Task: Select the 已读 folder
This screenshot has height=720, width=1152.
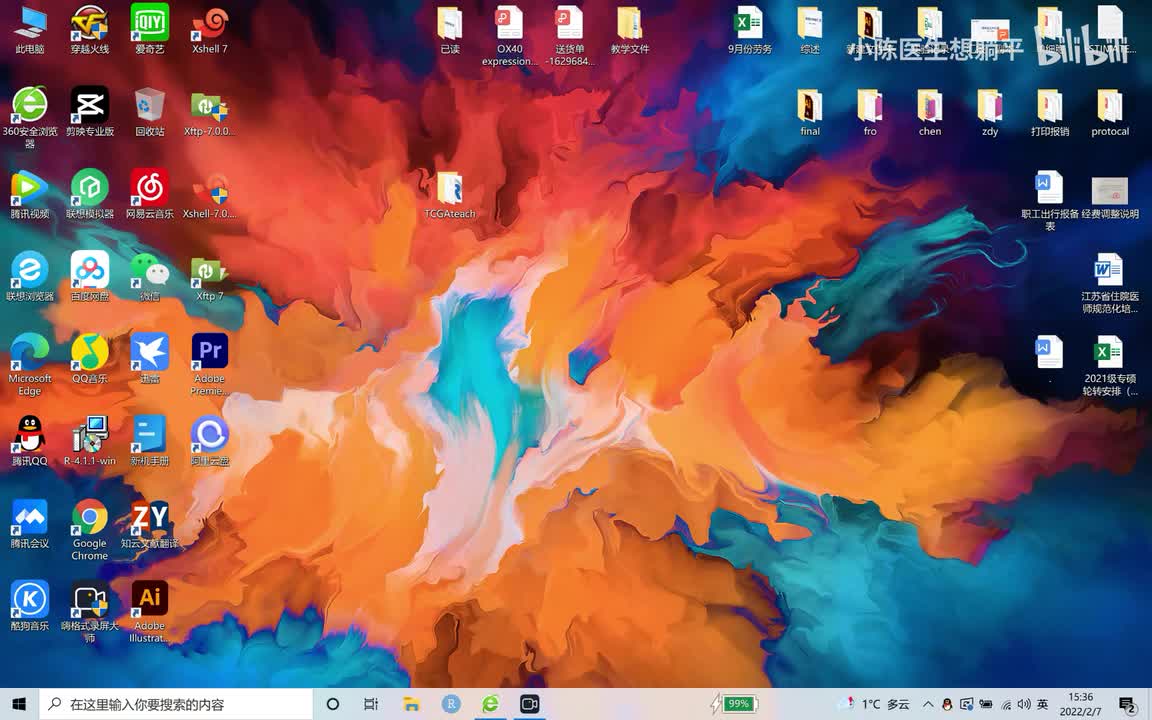Action: (450, 29)
